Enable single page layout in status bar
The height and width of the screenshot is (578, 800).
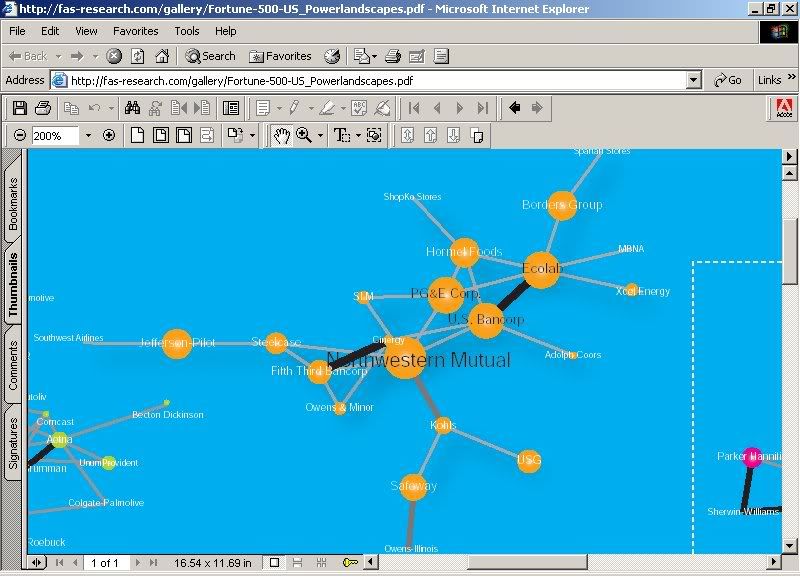point(274,563)
